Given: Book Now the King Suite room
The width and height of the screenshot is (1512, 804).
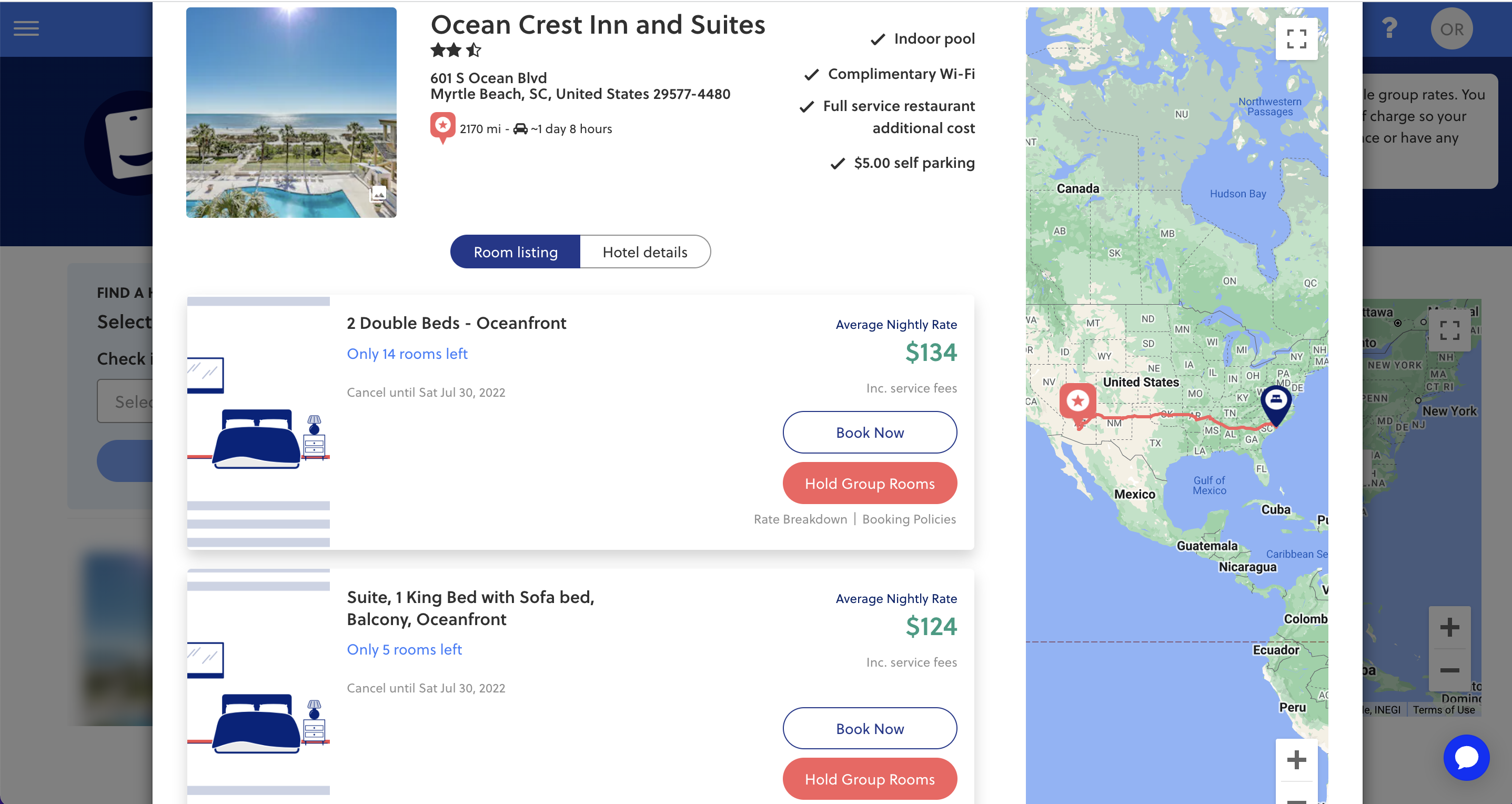Looking at the screenshot, I should point(869,728).
